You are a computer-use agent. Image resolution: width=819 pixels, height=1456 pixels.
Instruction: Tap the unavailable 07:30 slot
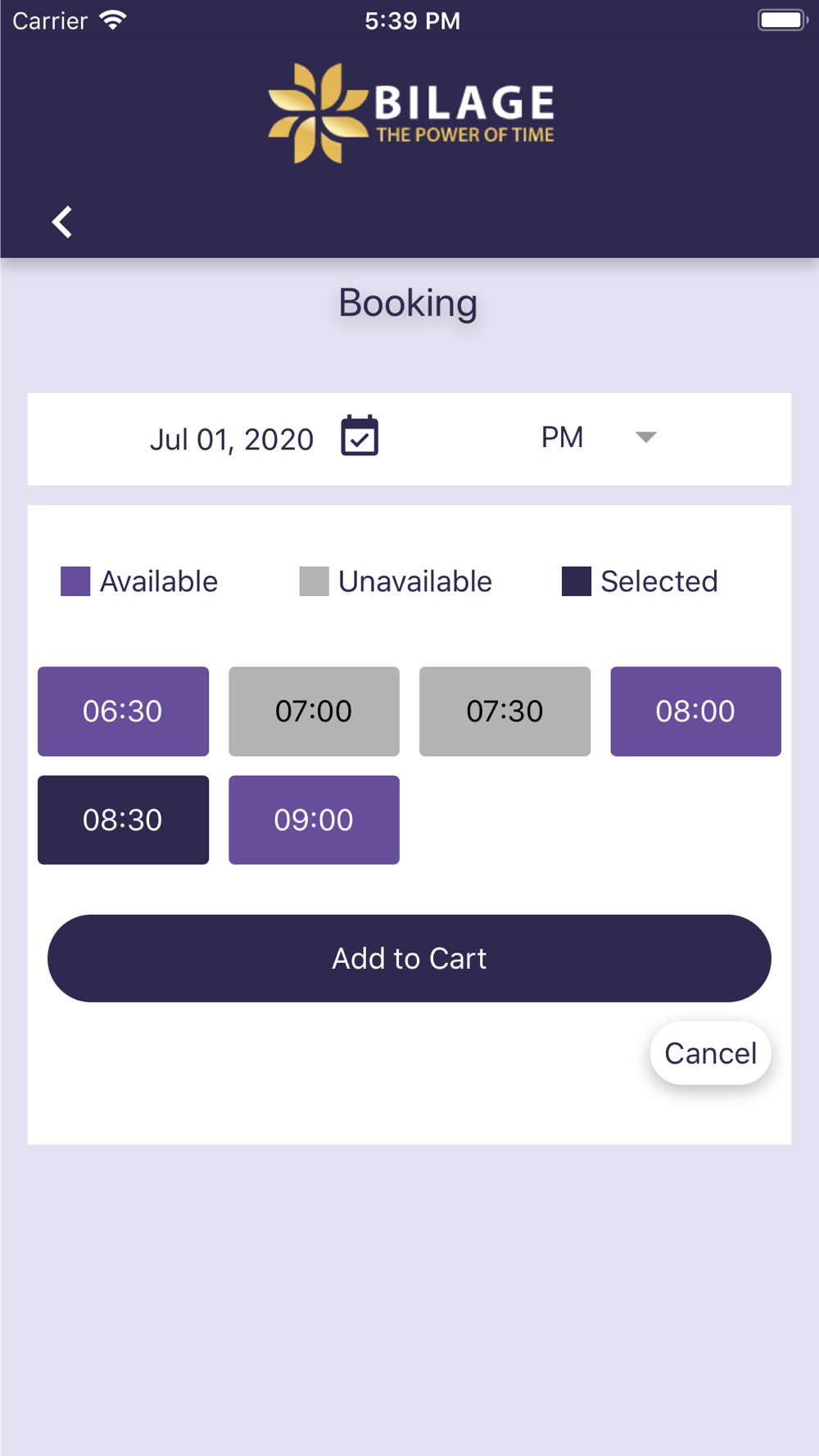pos(505,711)
